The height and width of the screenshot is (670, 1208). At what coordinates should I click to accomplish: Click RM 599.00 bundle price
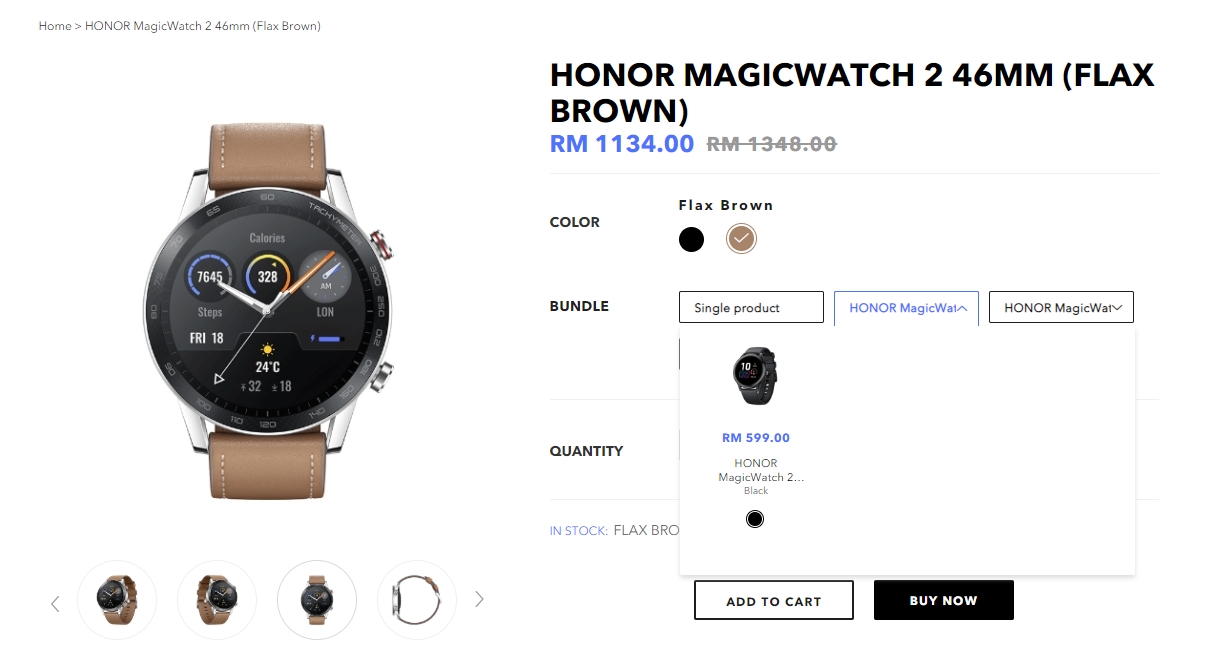[756, 438]
